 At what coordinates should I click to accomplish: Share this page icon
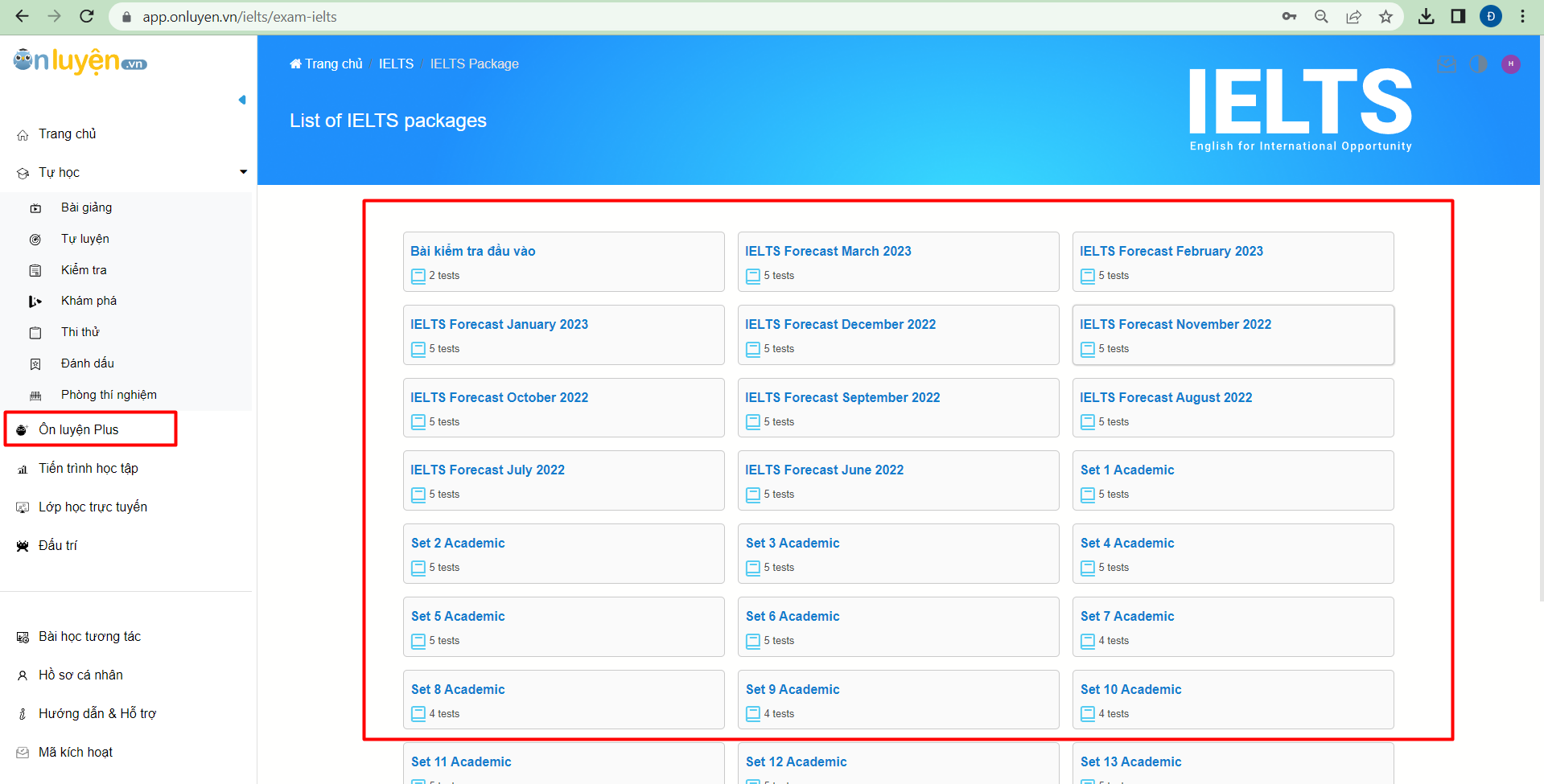[1354, 16]
